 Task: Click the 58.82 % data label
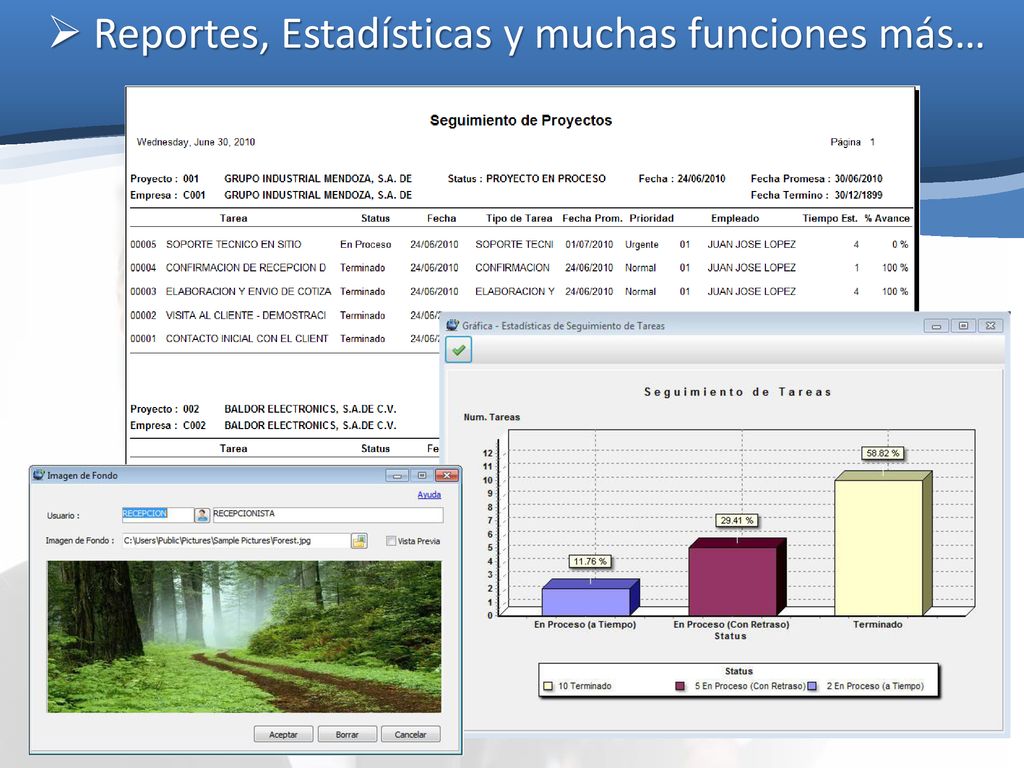pyautogui.click(x=882, y=453)
